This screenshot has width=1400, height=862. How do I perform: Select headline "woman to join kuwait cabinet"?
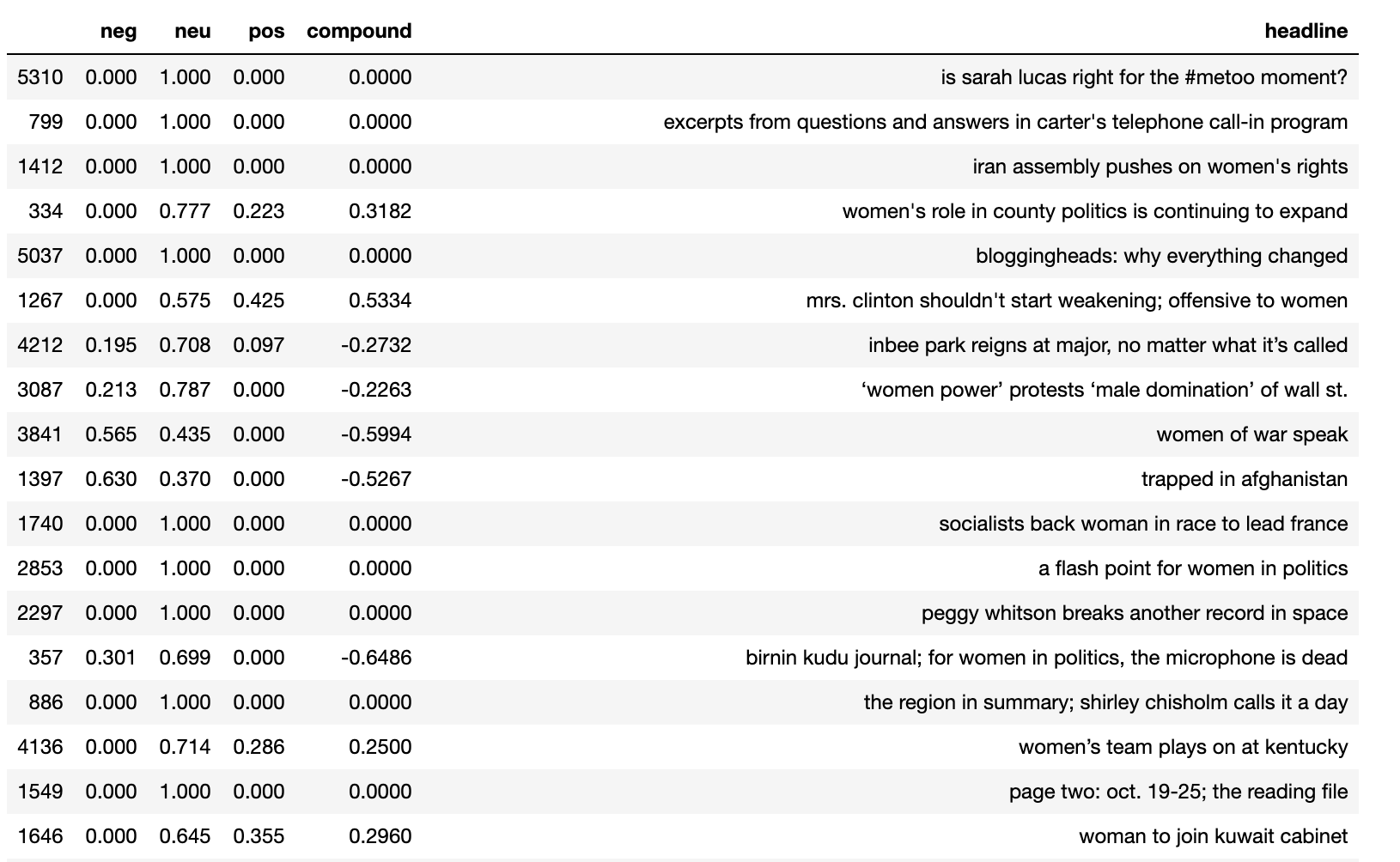[x=1213, y=836]
